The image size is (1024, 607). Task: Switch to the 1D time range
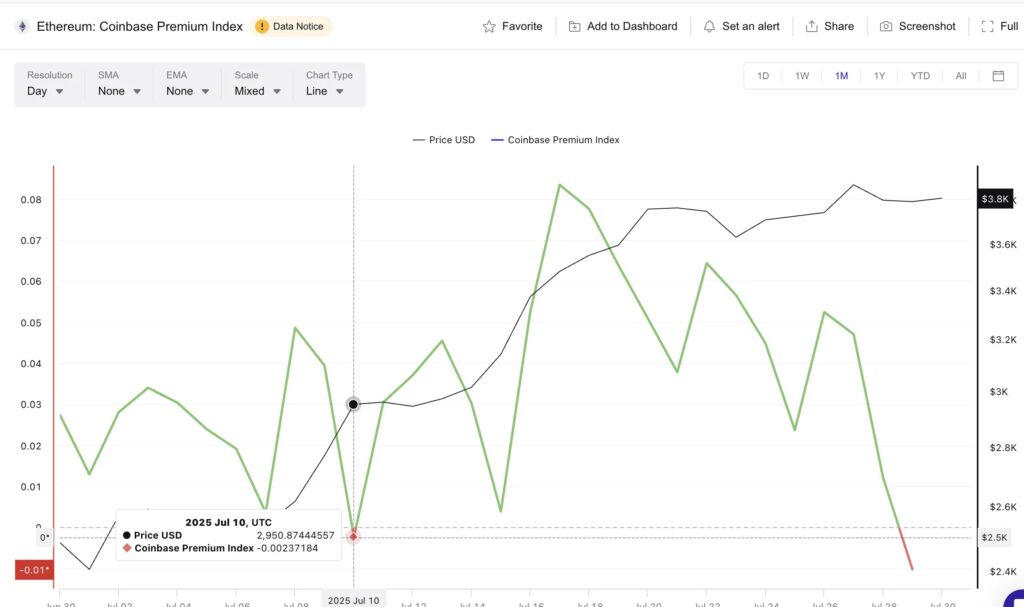click(x=762, y=75)
